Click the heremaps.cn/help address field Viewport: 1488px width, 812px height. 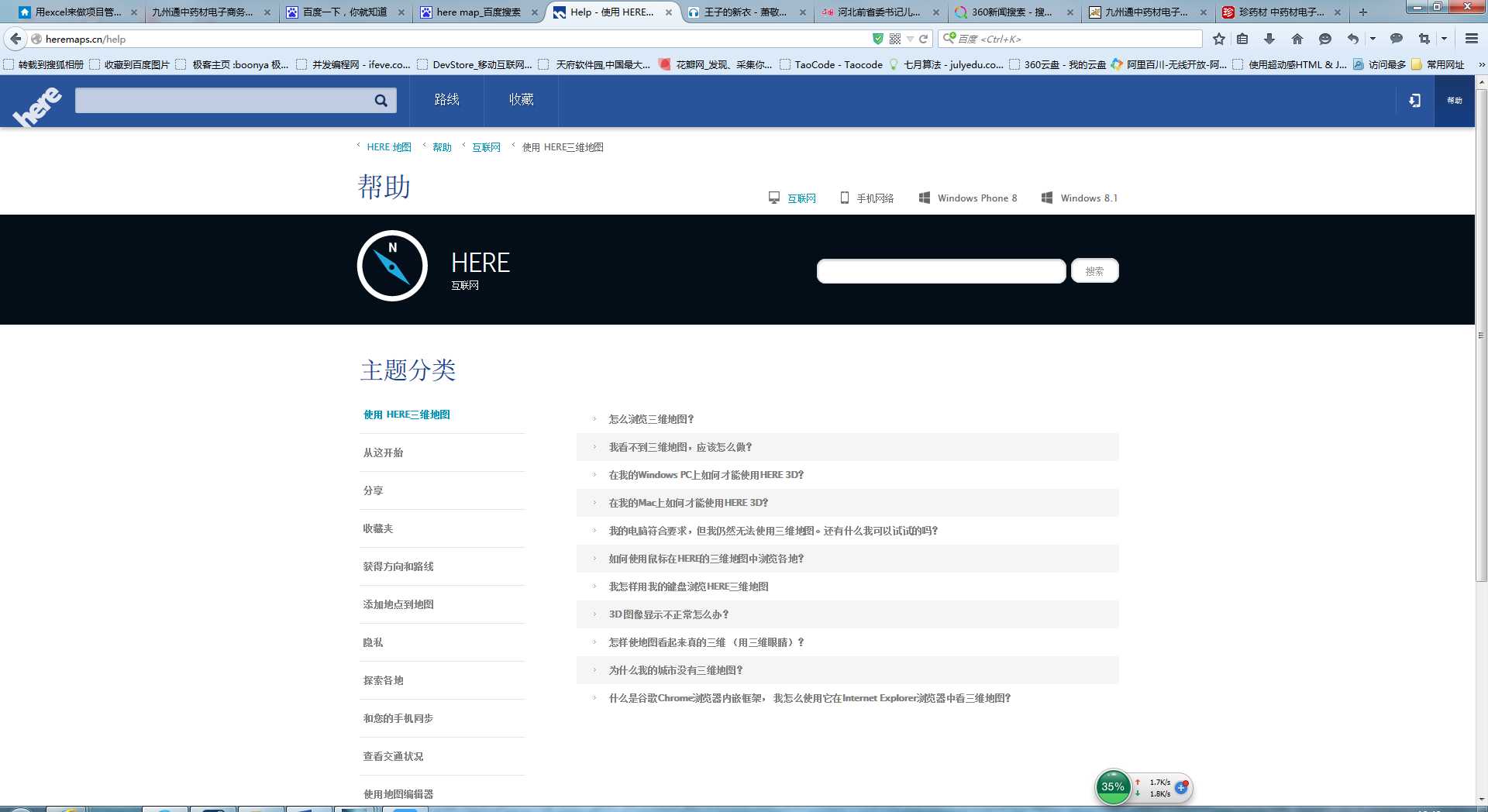[456, 39]
